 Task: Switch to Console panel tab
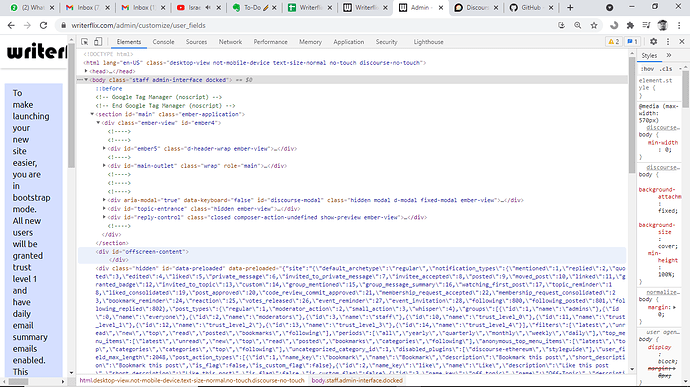point(163,42)
